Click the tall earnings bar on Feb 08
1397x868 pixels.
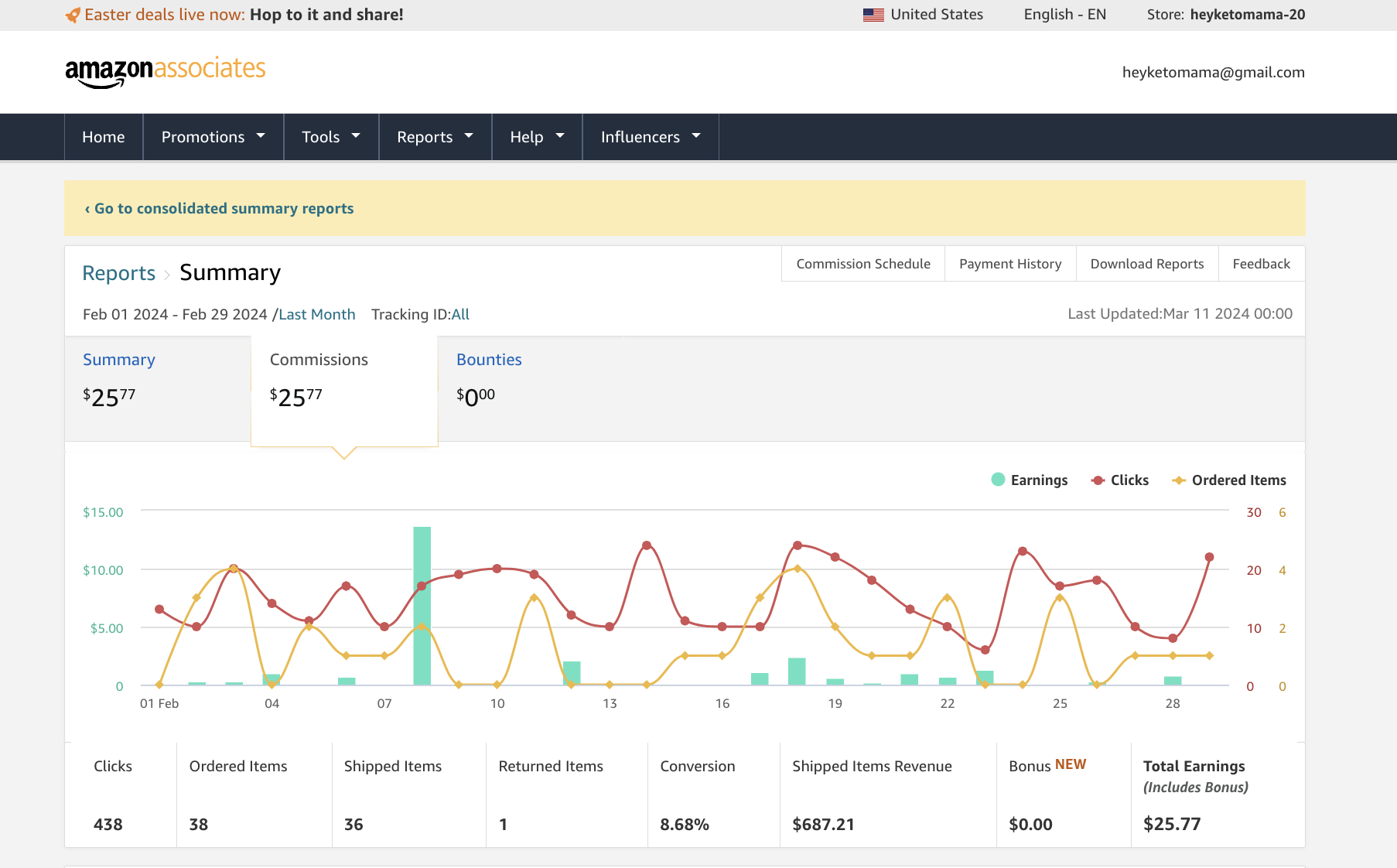point(422,606)
